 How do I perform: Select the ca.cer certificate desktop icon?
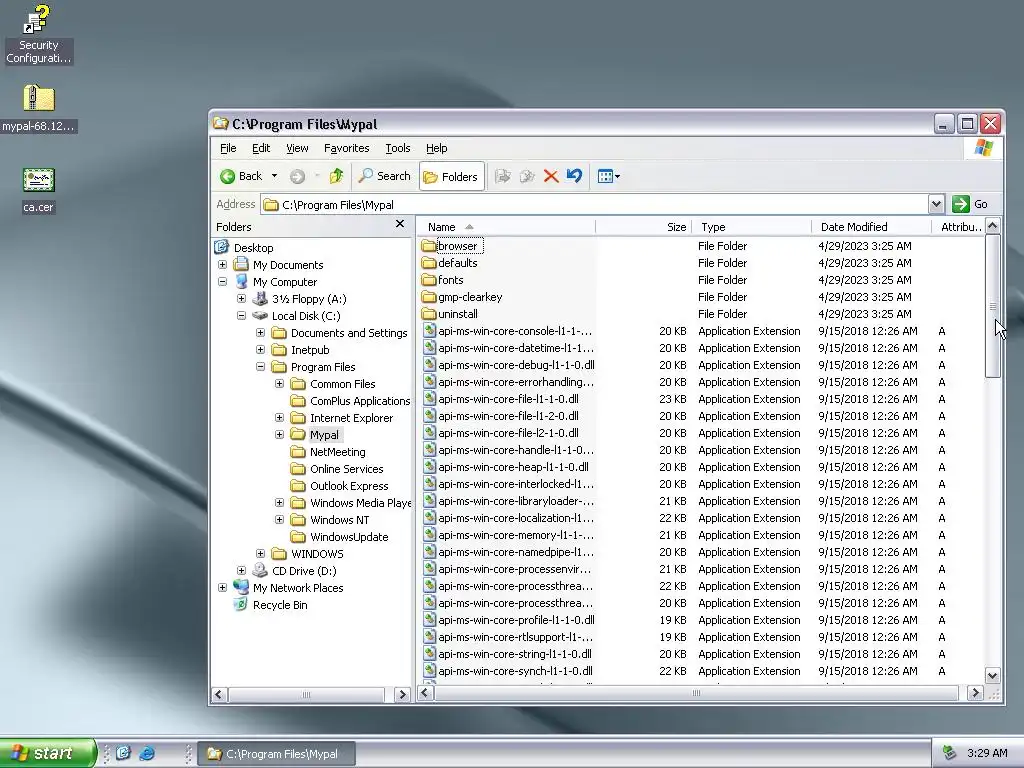39,190
